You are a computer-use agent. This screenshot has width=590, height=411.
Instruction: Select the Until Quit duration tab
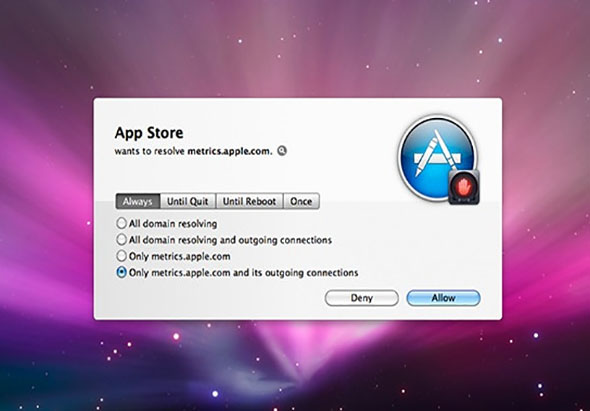(188, 201)
